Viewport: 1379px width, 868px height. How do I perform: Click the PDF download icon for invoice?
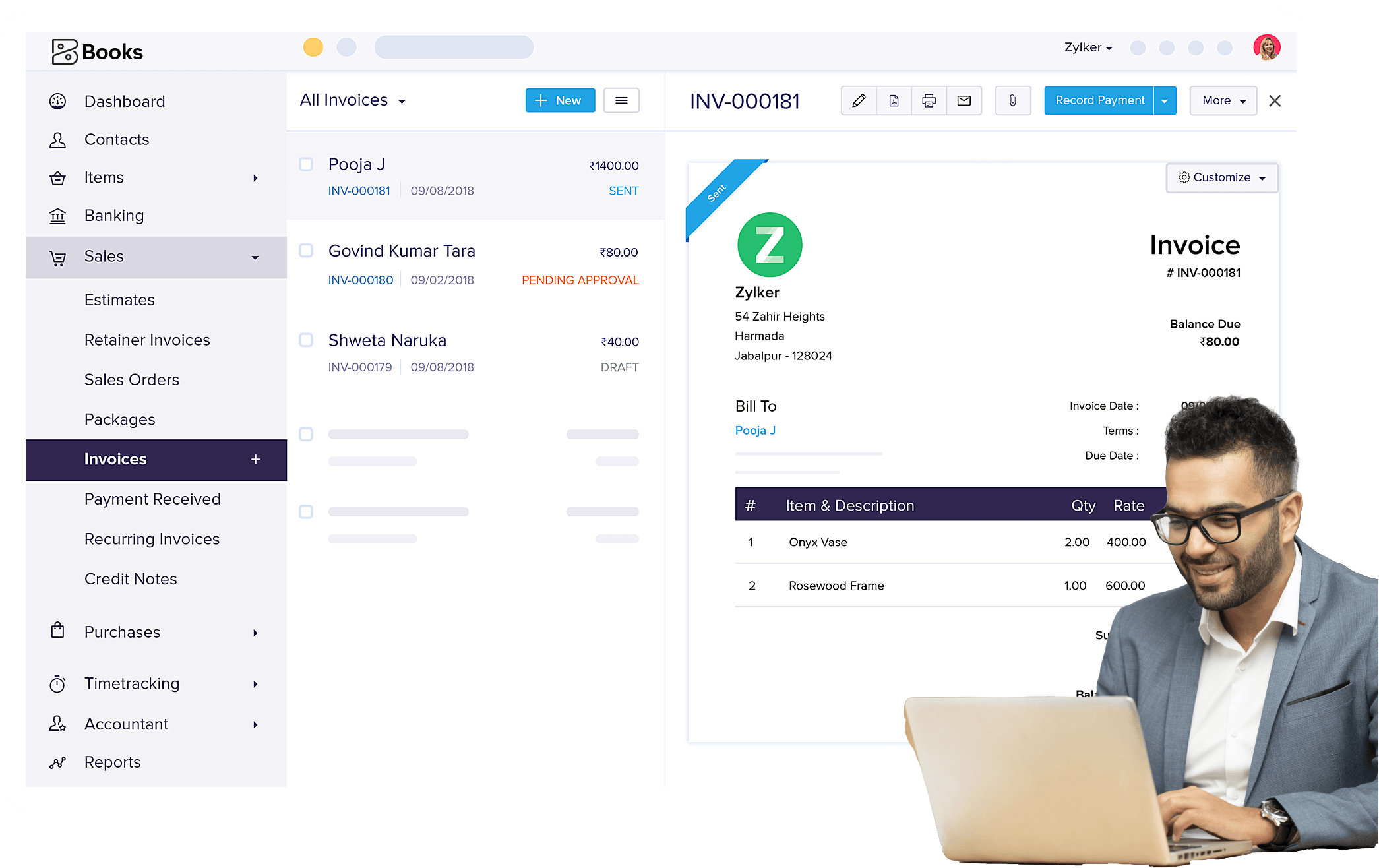894,100
